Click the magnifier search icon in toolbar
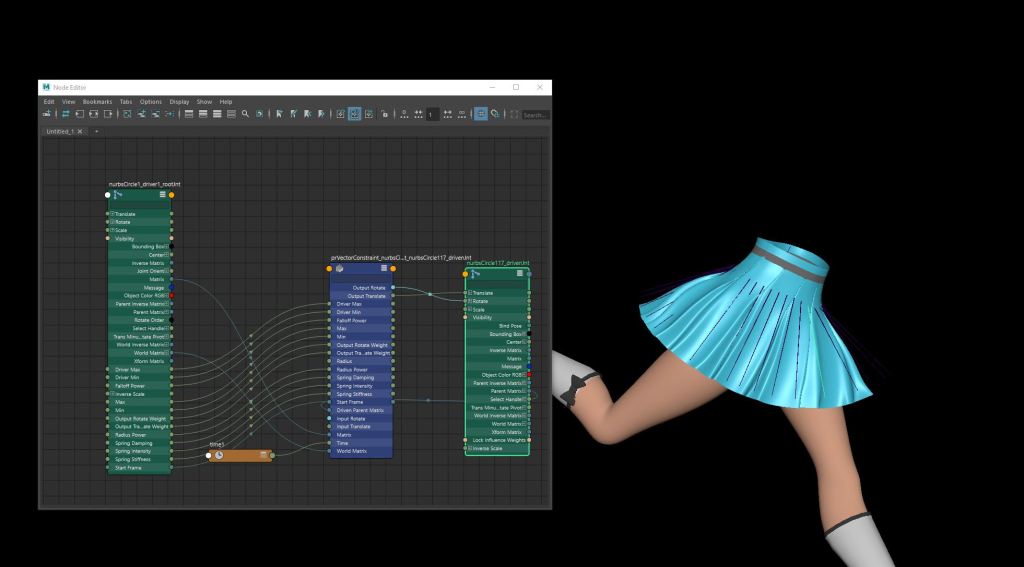 [245, 114]
